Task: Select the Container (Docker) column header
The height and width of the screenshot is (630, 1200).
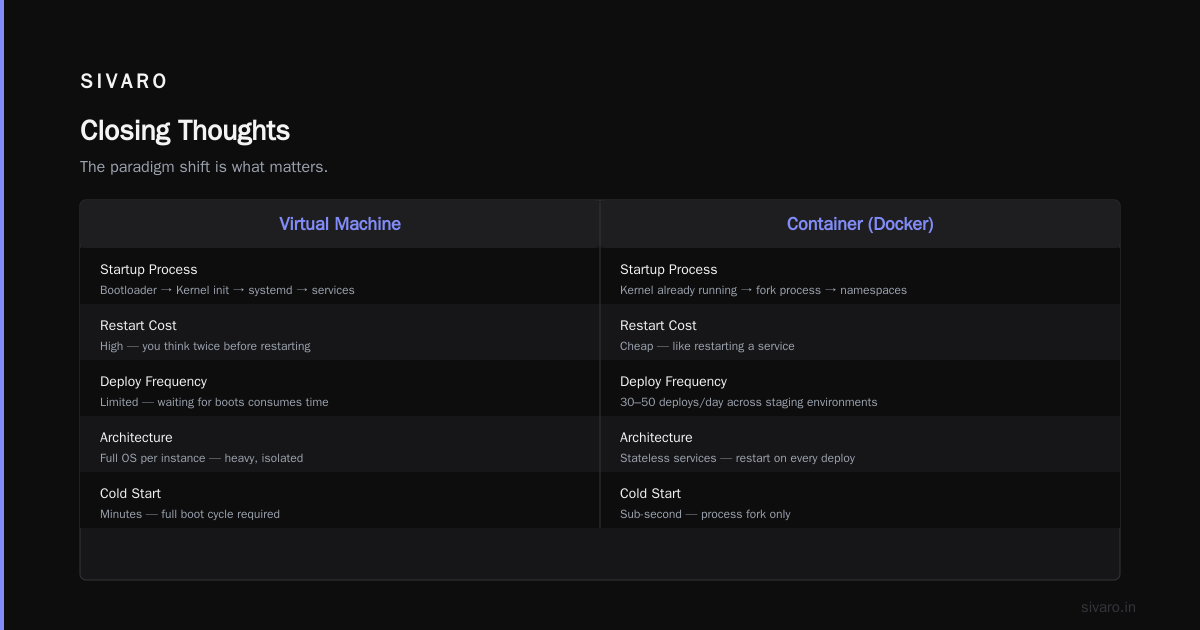Action: point(860,224)
